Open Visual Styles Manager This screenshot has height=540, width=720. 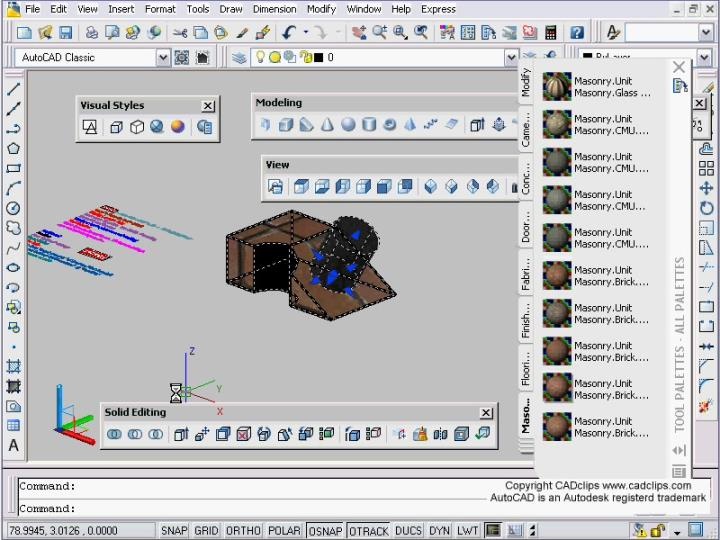204,127
